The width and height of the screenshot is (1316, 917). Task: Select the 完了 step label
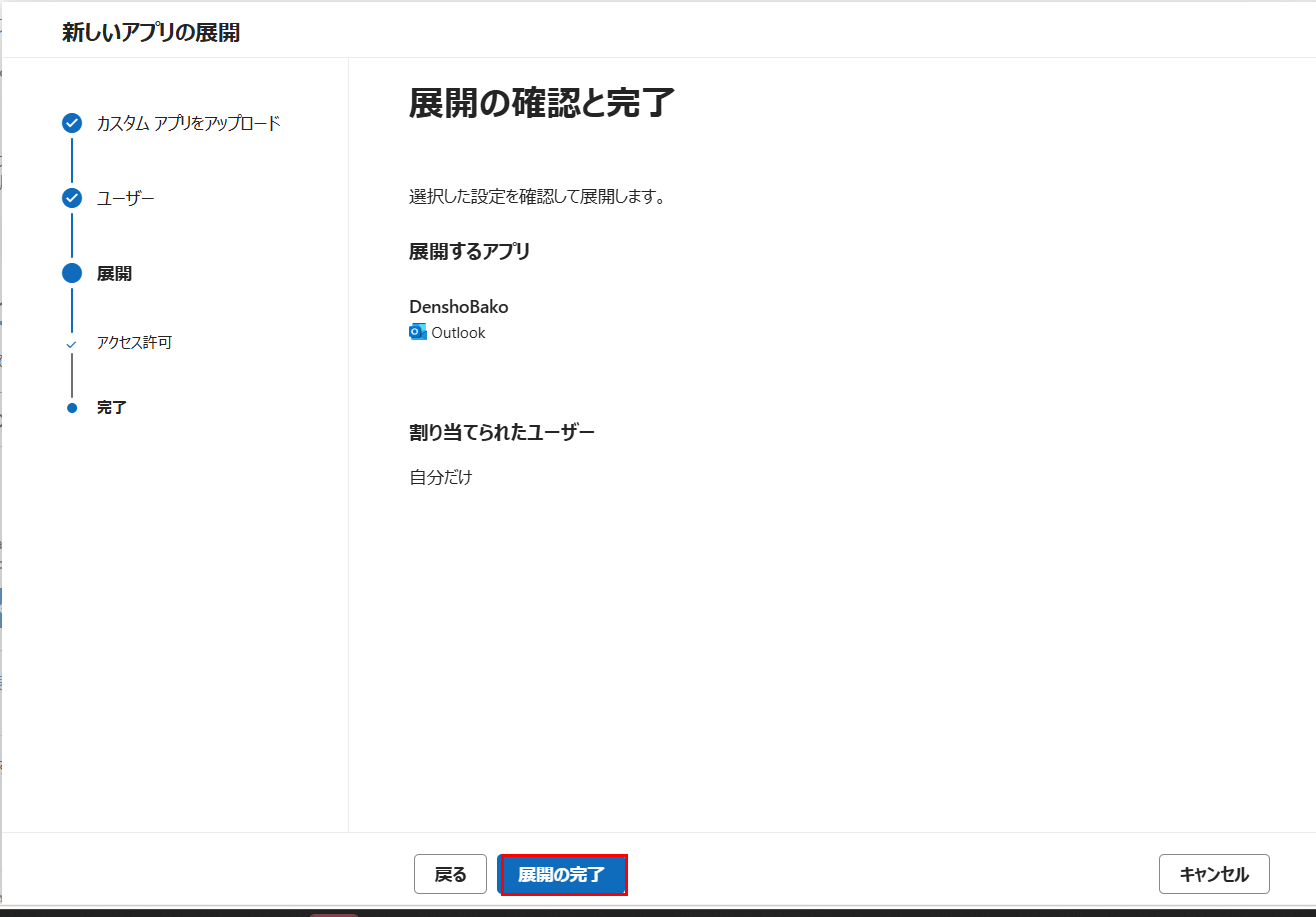click(112, 408)
